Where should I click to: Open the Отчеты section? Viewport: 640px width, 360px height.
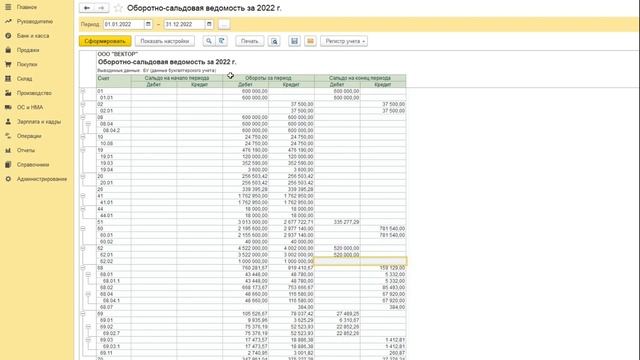[x=26, y=150]
